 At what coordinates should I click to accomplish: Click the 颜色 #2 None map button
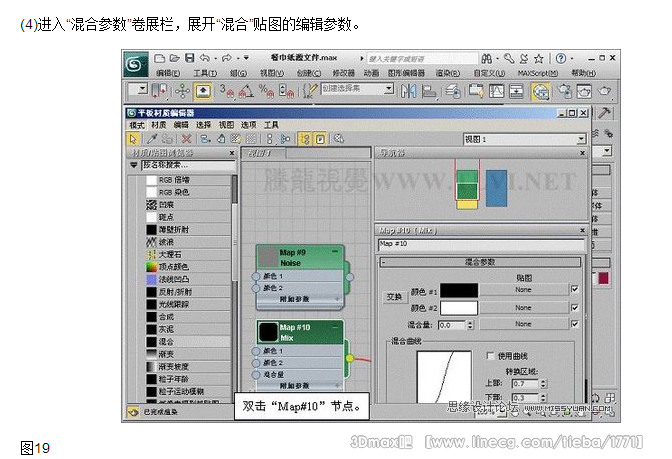(523, 308)
